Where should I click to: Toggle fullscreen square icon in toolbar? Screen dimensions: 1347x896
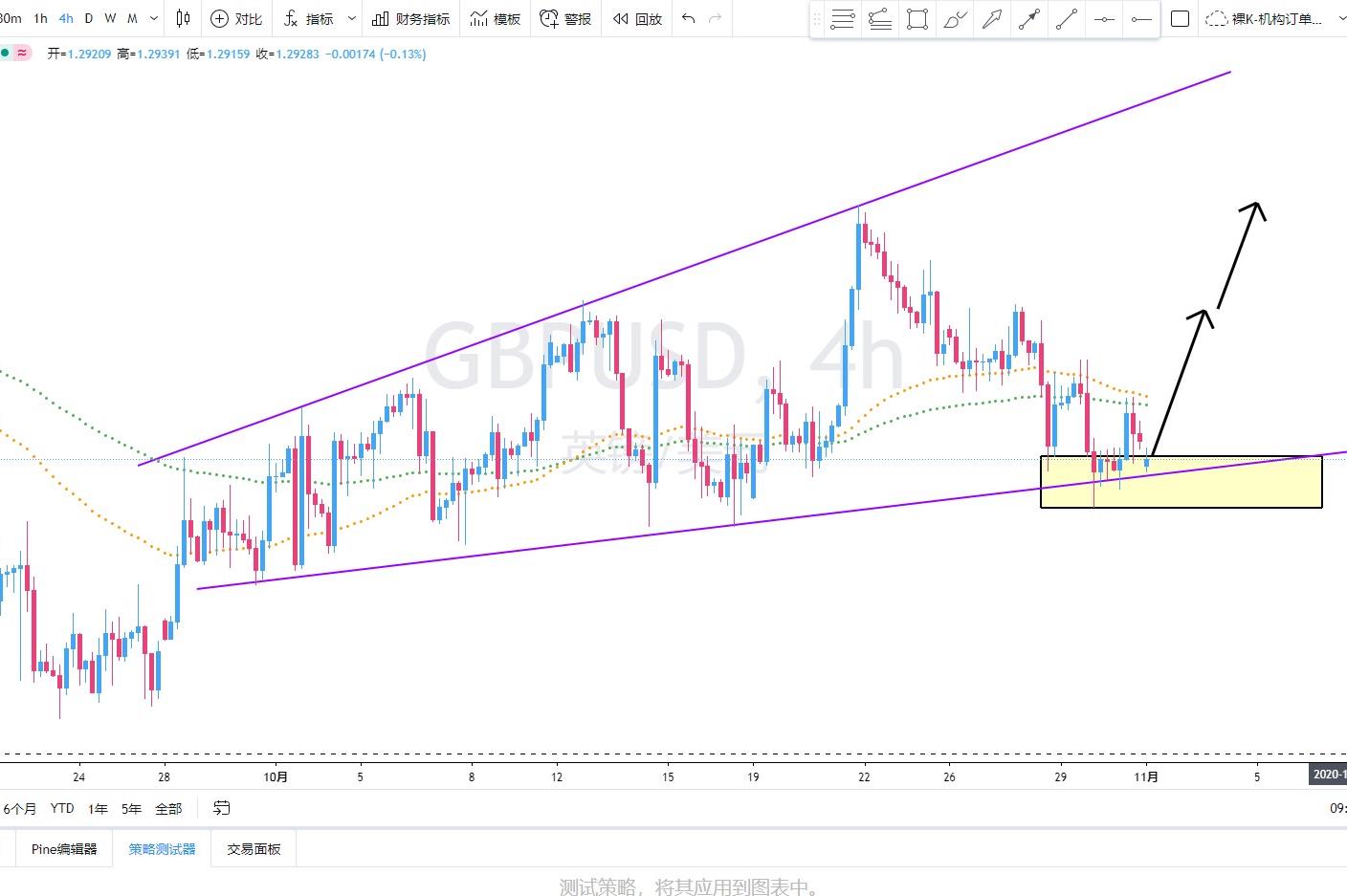point(1180,19)
